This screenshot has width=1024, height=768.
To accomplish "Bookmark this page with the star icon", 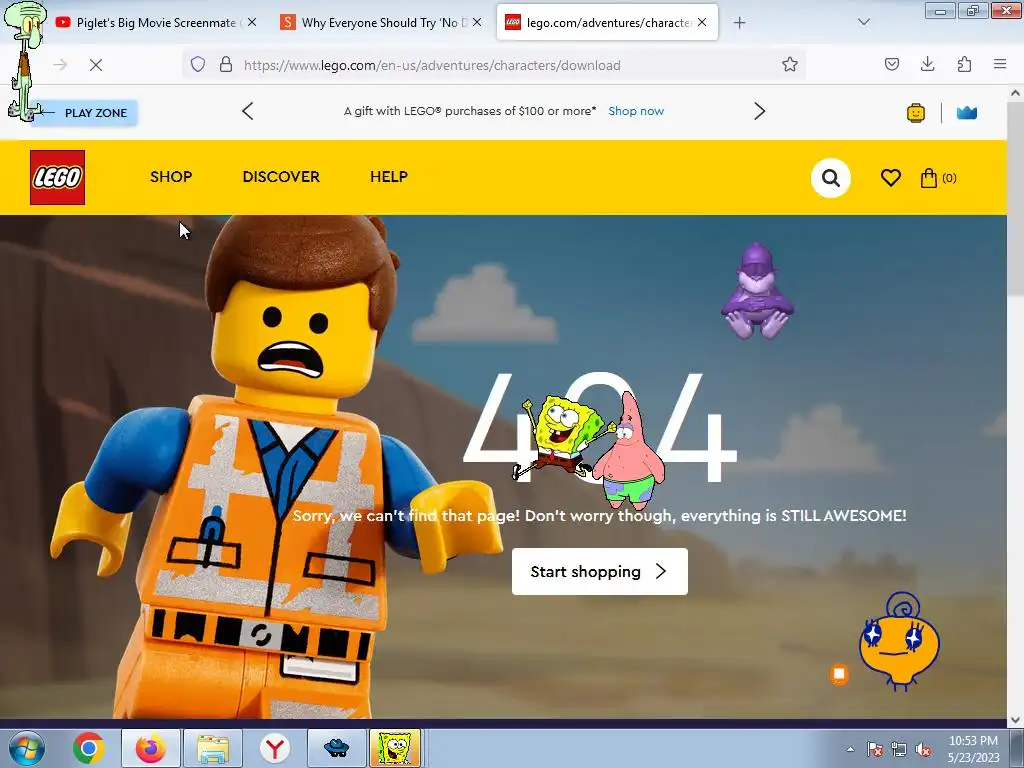I will [790, 65].
